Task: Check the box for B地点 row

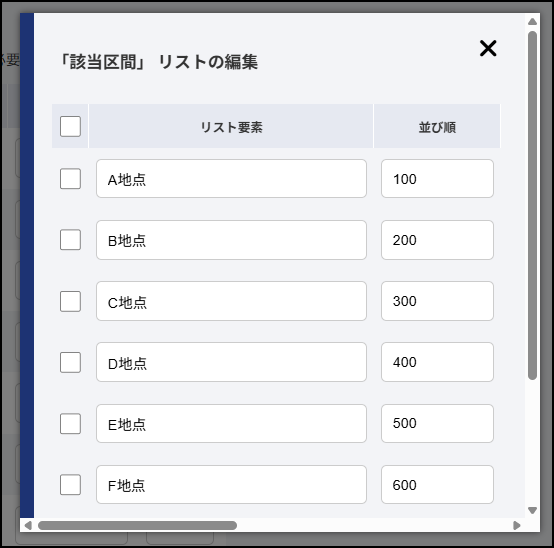Action: (70, 240)
